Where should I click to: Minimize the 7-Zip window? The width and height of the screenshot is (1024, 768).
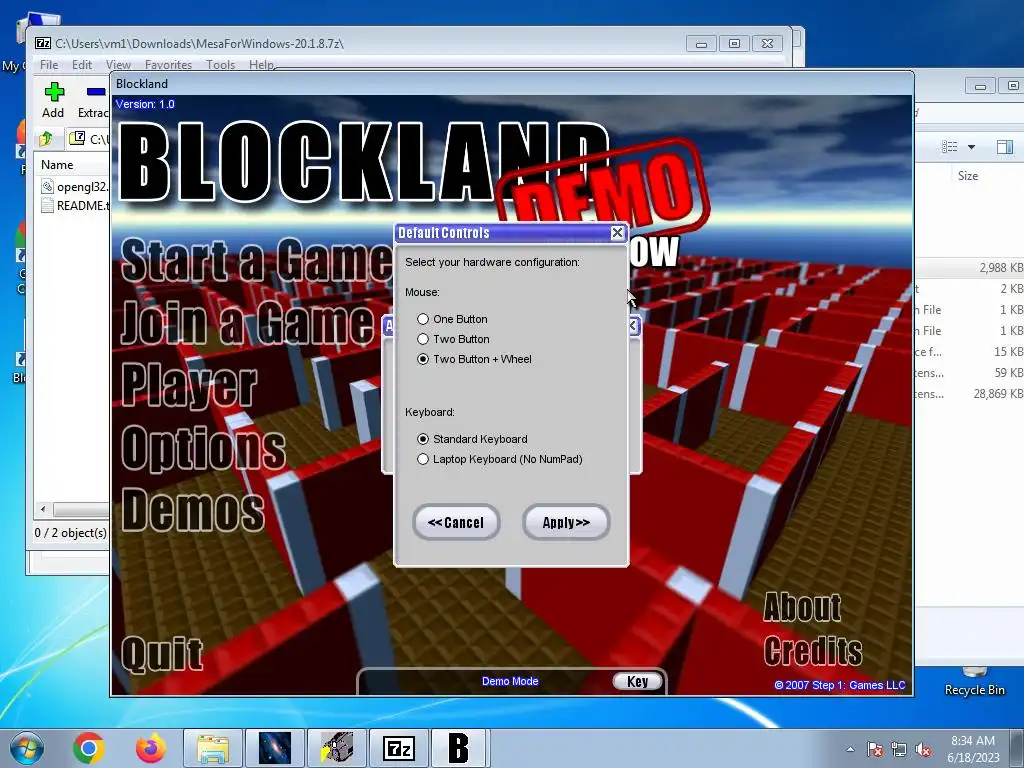click(x=701, y=44)
